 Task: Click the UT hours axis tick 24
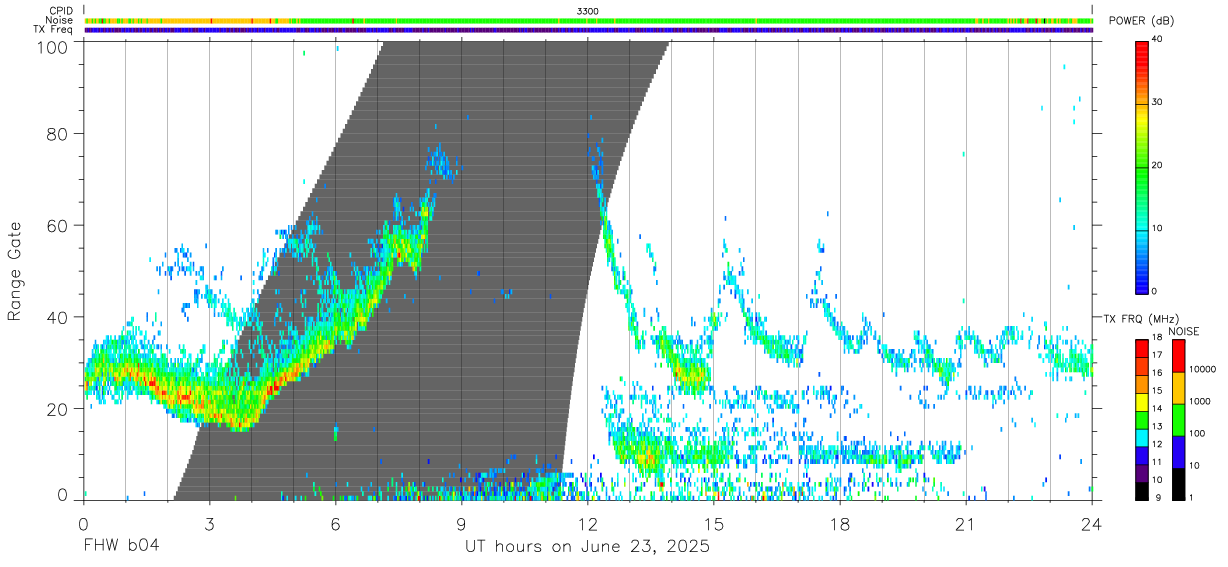pyautogui.click(x=1092, y=524)
